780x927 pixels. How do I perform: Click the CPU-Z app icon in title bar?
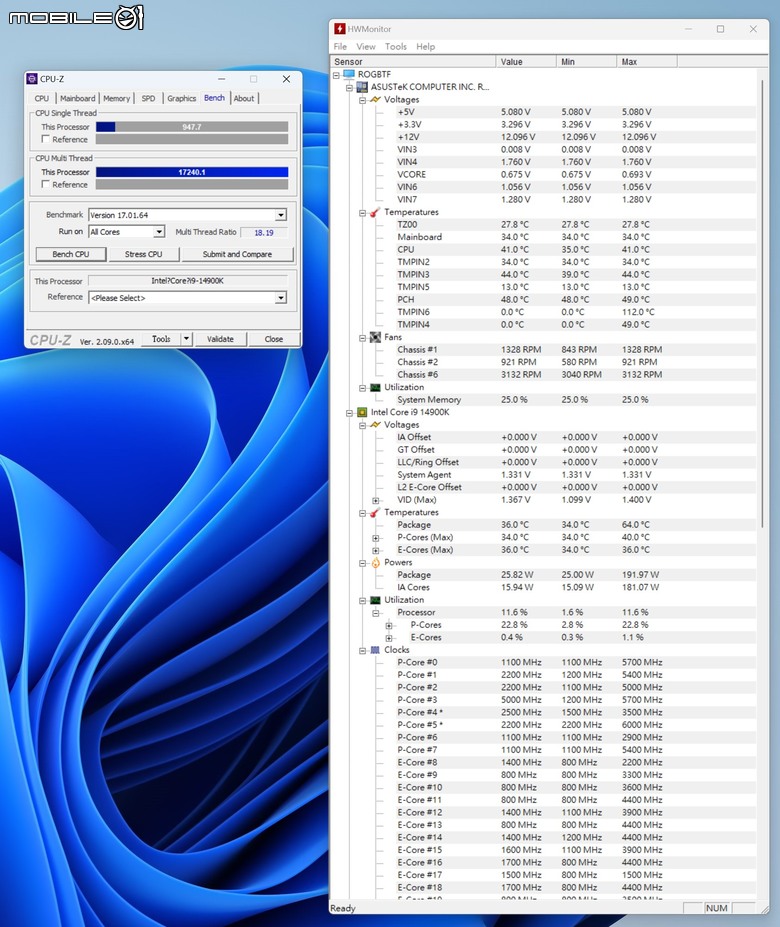32,79
